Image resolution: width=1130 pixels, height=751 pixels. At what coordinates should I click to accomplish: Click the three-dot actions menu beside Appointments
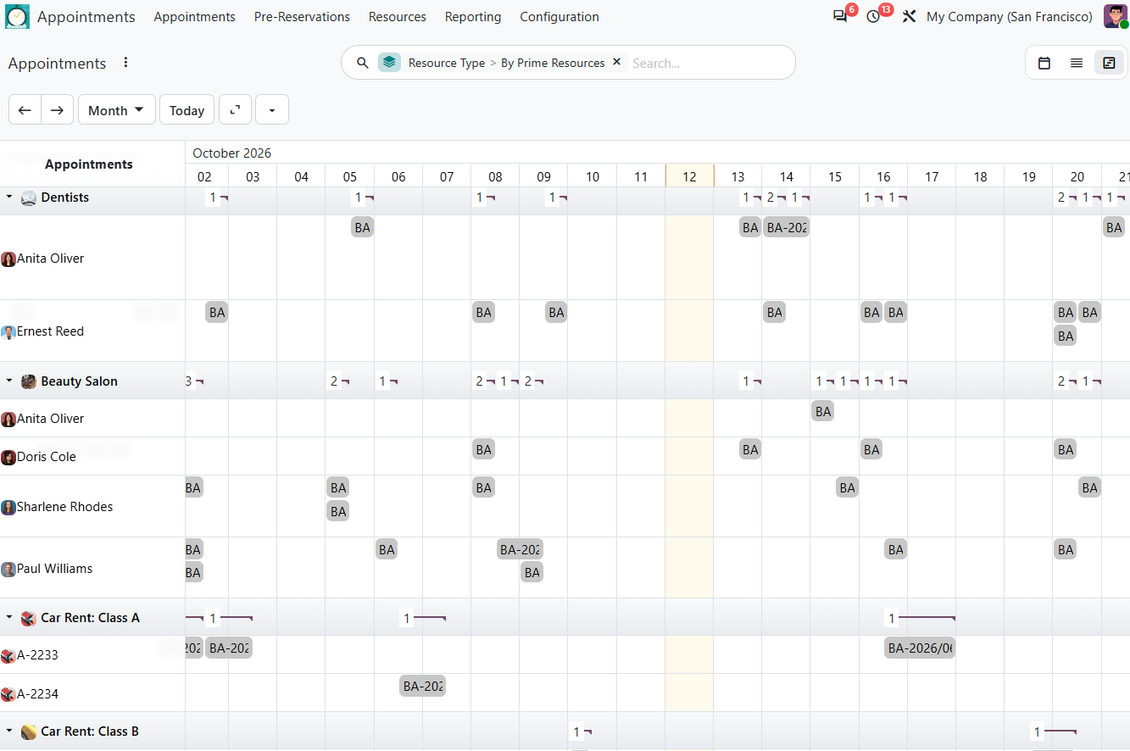[125, 63]
